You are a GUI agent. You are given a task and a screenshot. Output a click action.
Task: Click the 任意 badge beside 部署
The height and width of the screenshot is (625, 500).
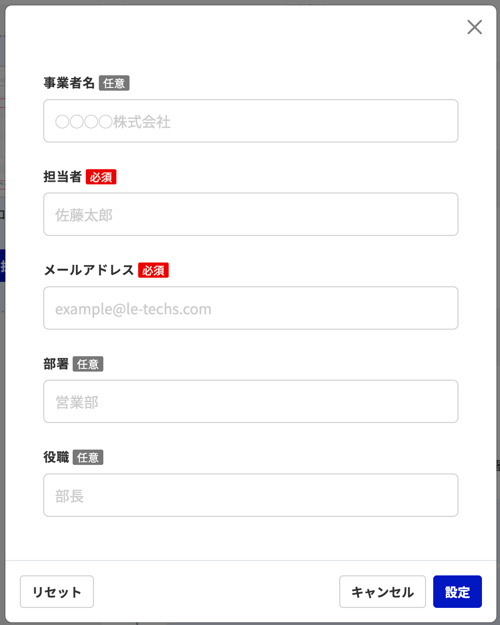point(88,364)
